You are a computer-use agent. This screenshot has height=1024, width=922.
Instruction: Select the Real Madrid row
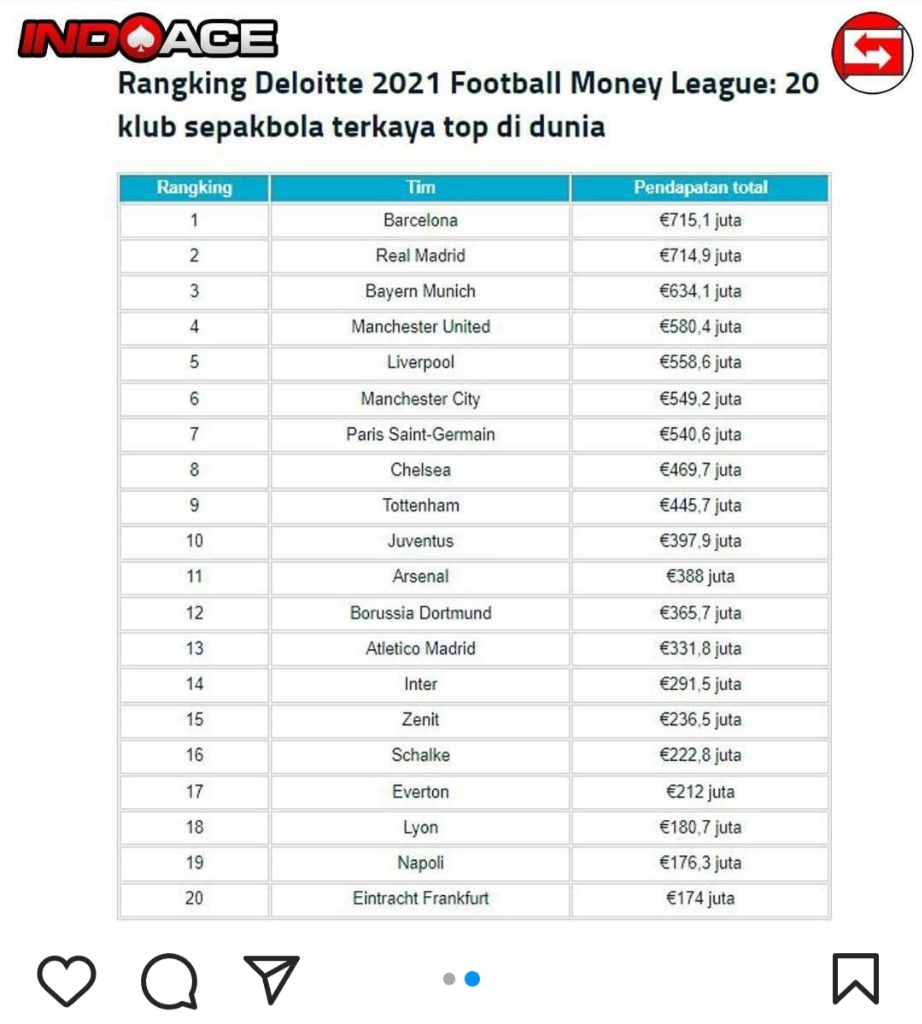pos(420,256)
